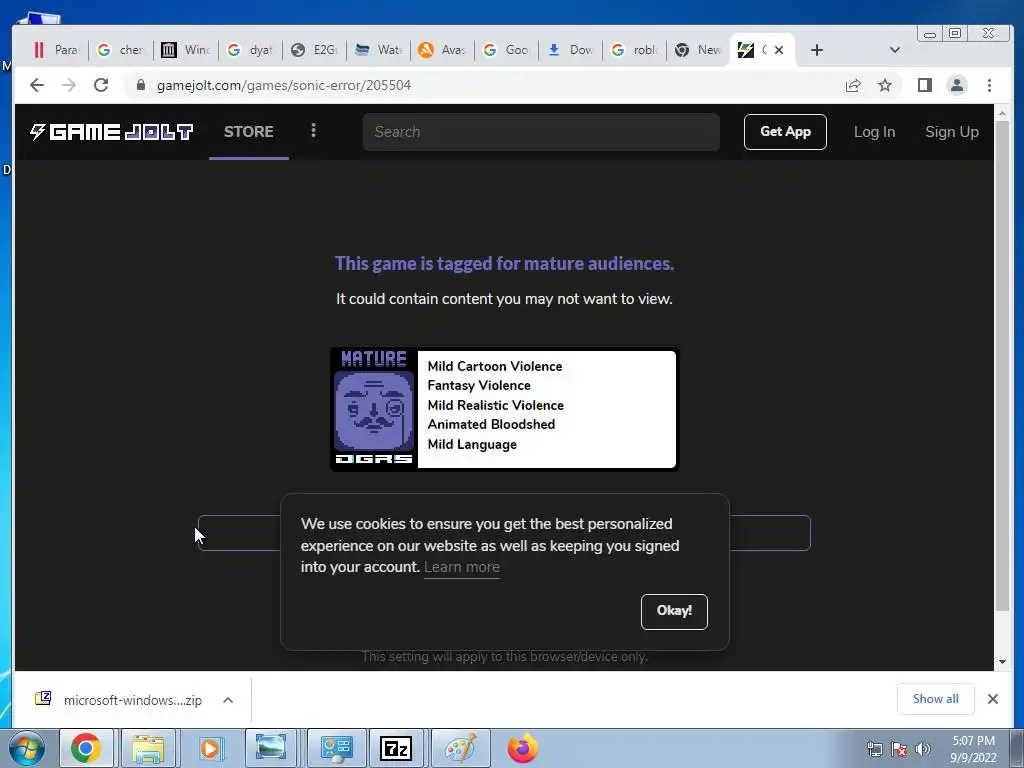This screenshot has height=768, width=1024.
Task: Click the network tray icon
Action: click(874, 749)
